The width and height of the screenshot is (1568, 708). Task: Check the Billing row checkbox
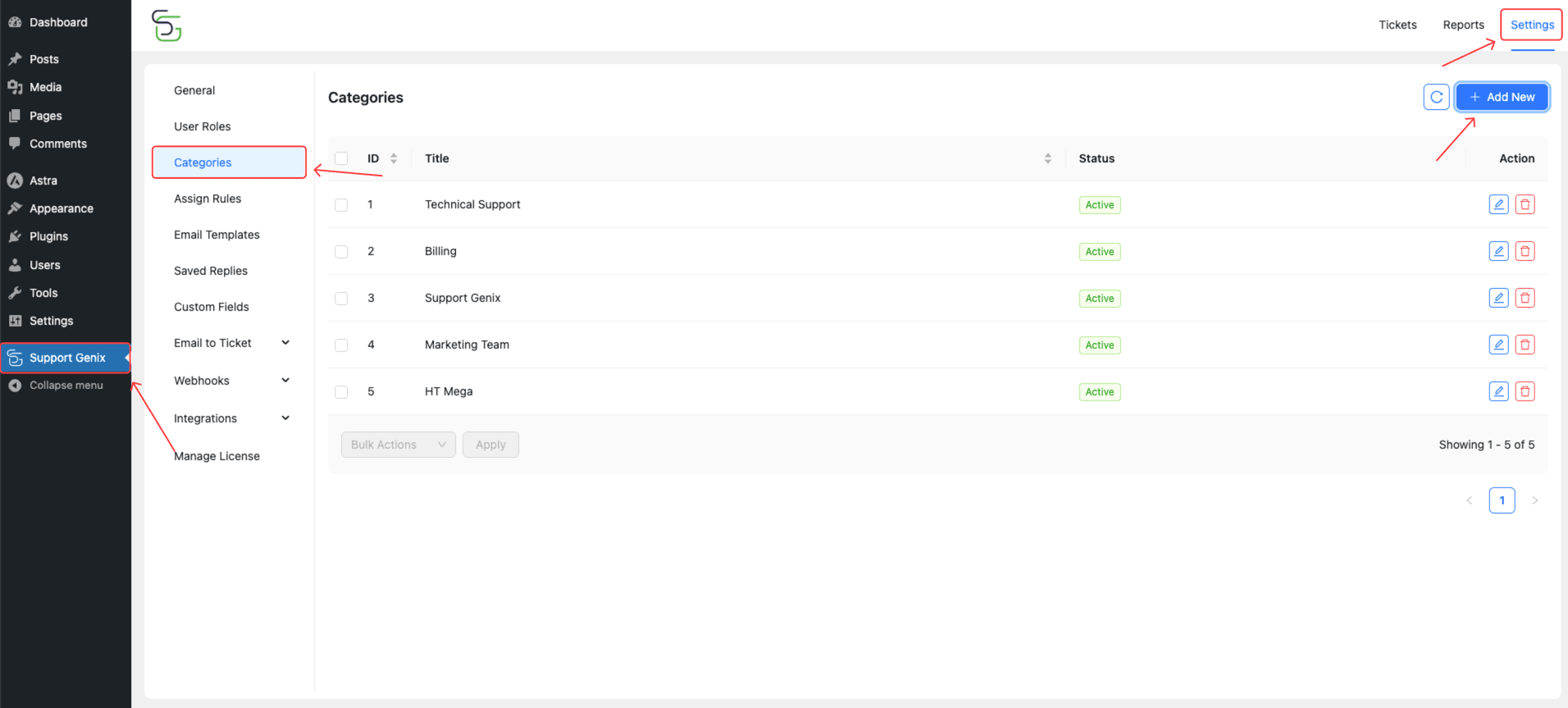click(x=341, y=252)
